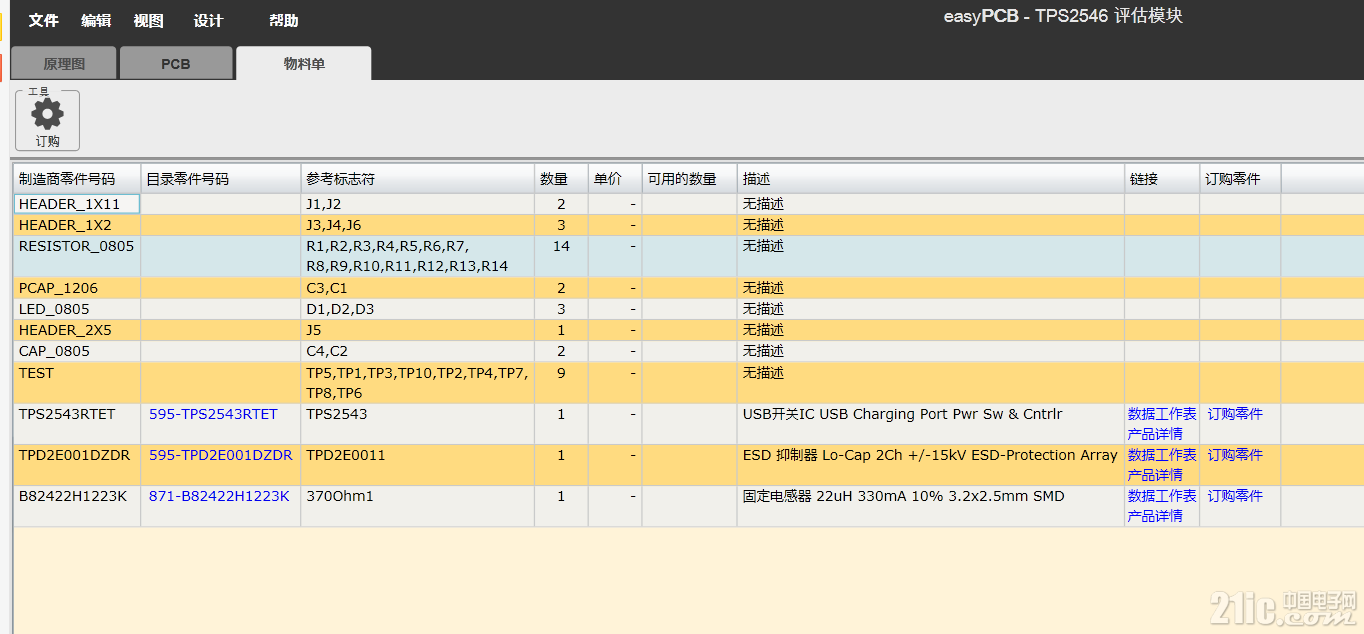Open the 871-B82422H1223K catalog link

click(219, 496)
